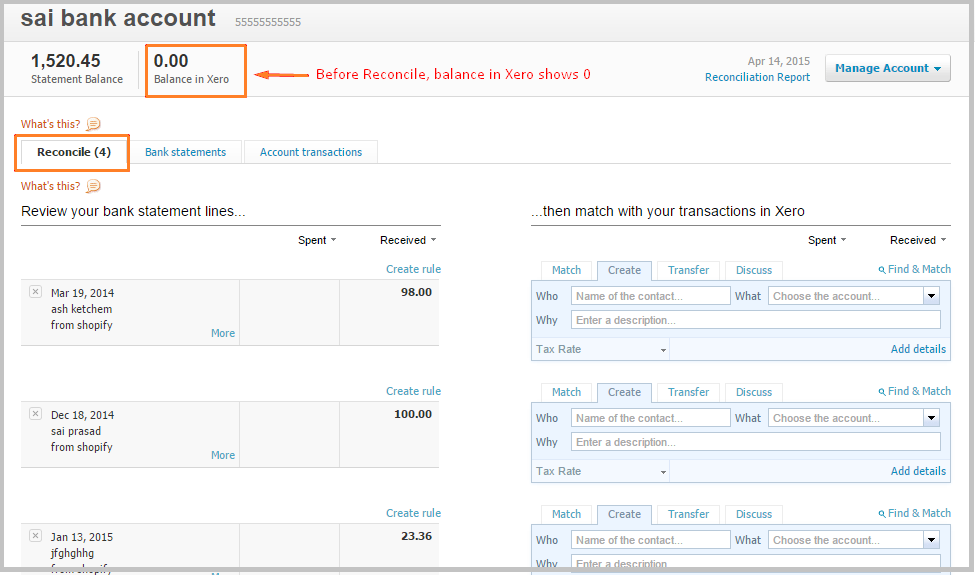Screen dimensions: 975x575
Task: Select the Create tab for the 98.00 transaction
Action: pyautogui.click(x=624, y=270)
